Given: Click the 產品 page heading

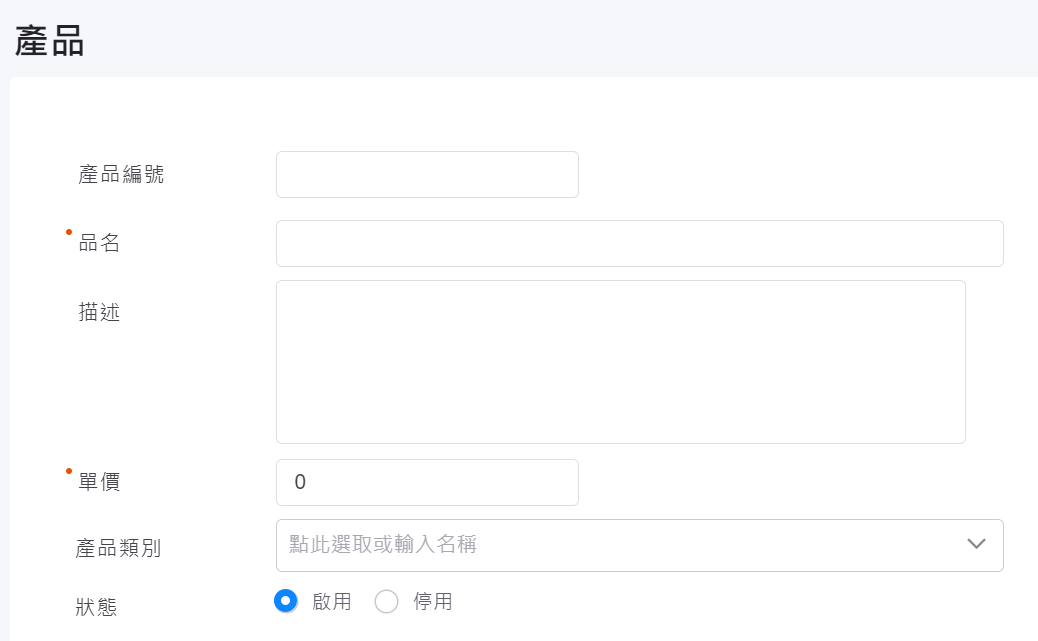Looking at the screenshot, I should click(x=49, y=42).
